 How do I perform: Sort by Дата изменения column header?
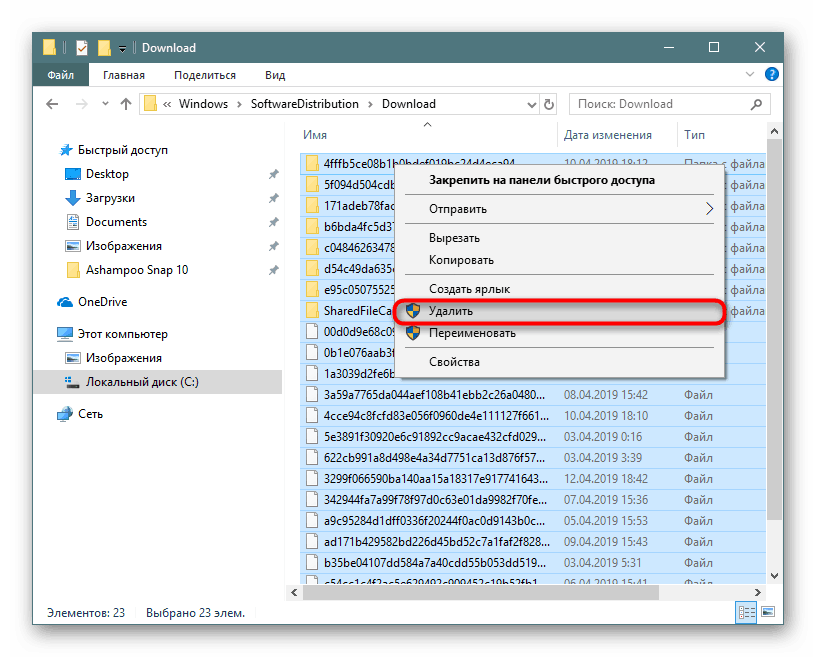tap(607, 135)
